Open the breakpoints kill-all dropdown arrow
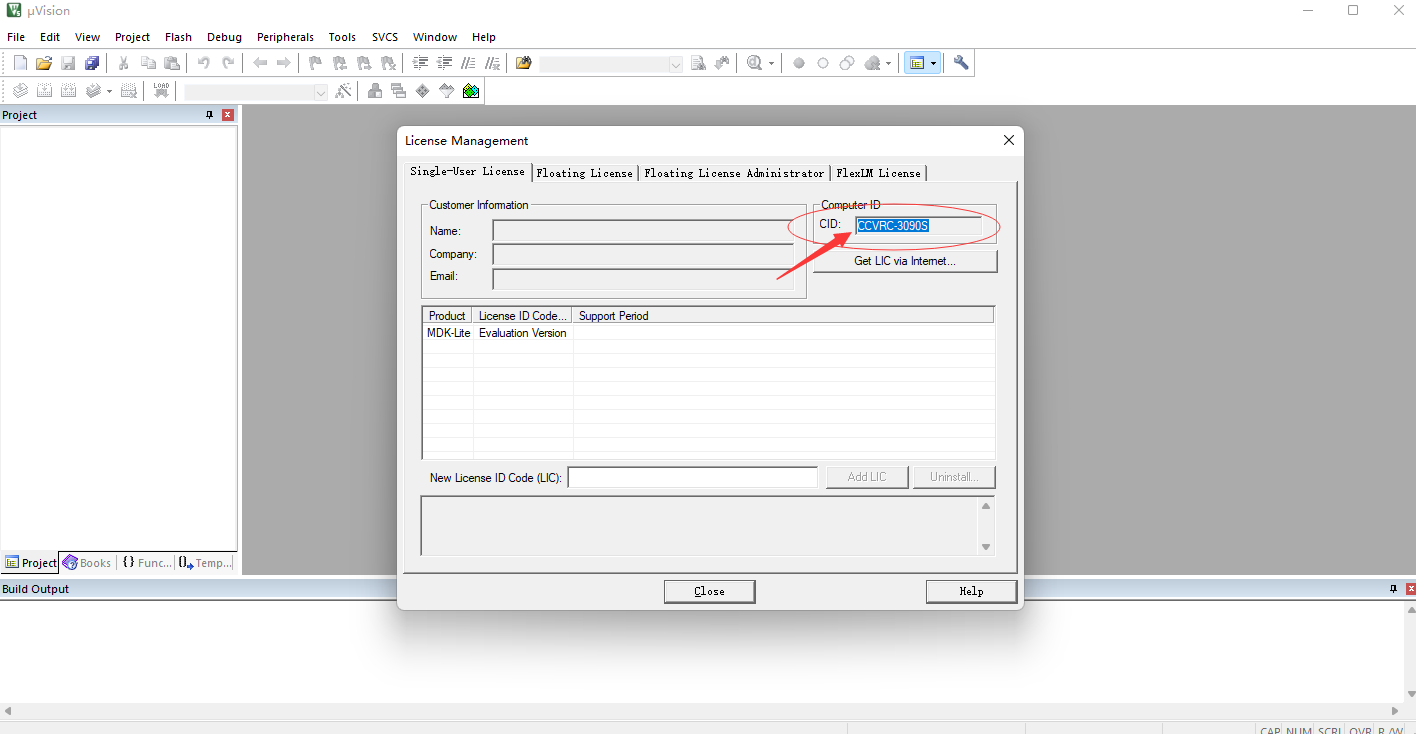The image size is (1416, 734). coord(888,64)
